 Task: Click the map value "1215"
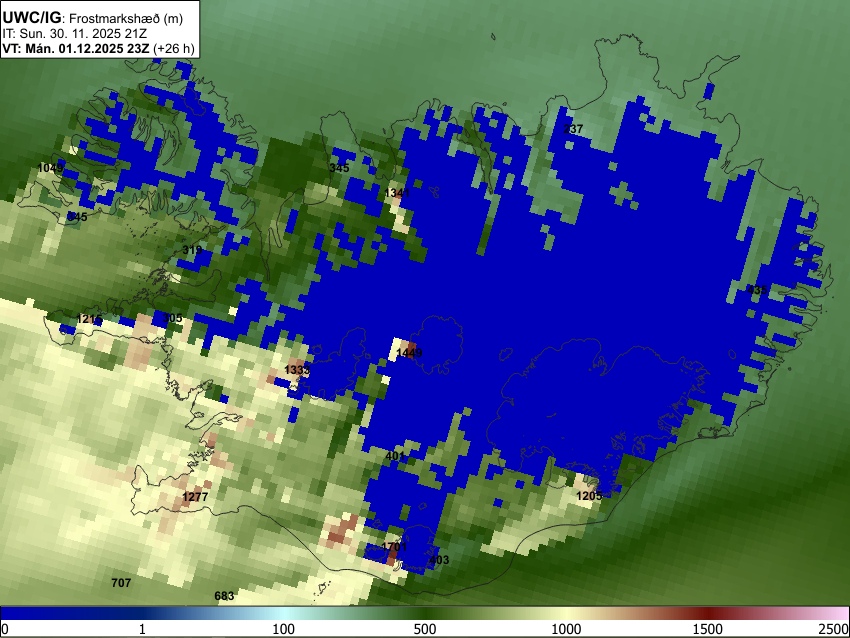coord(89,319)
